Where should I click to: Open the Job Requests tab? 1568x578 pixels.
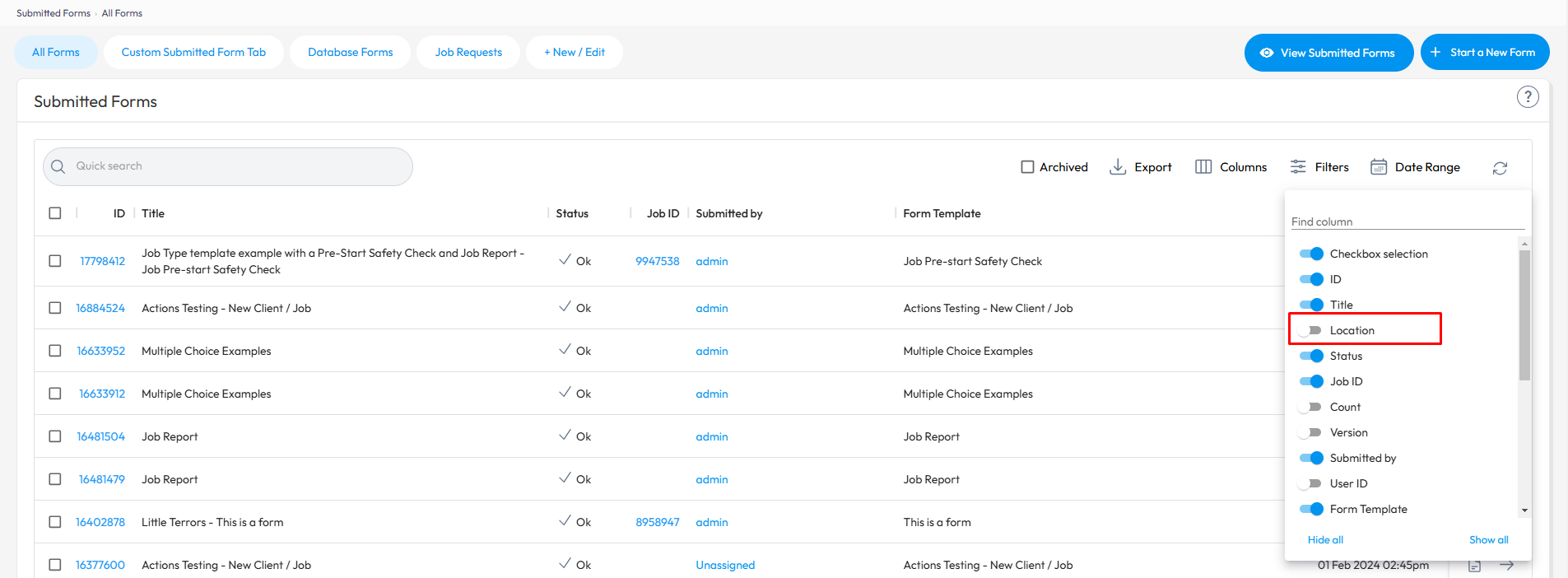pos(468,52)
